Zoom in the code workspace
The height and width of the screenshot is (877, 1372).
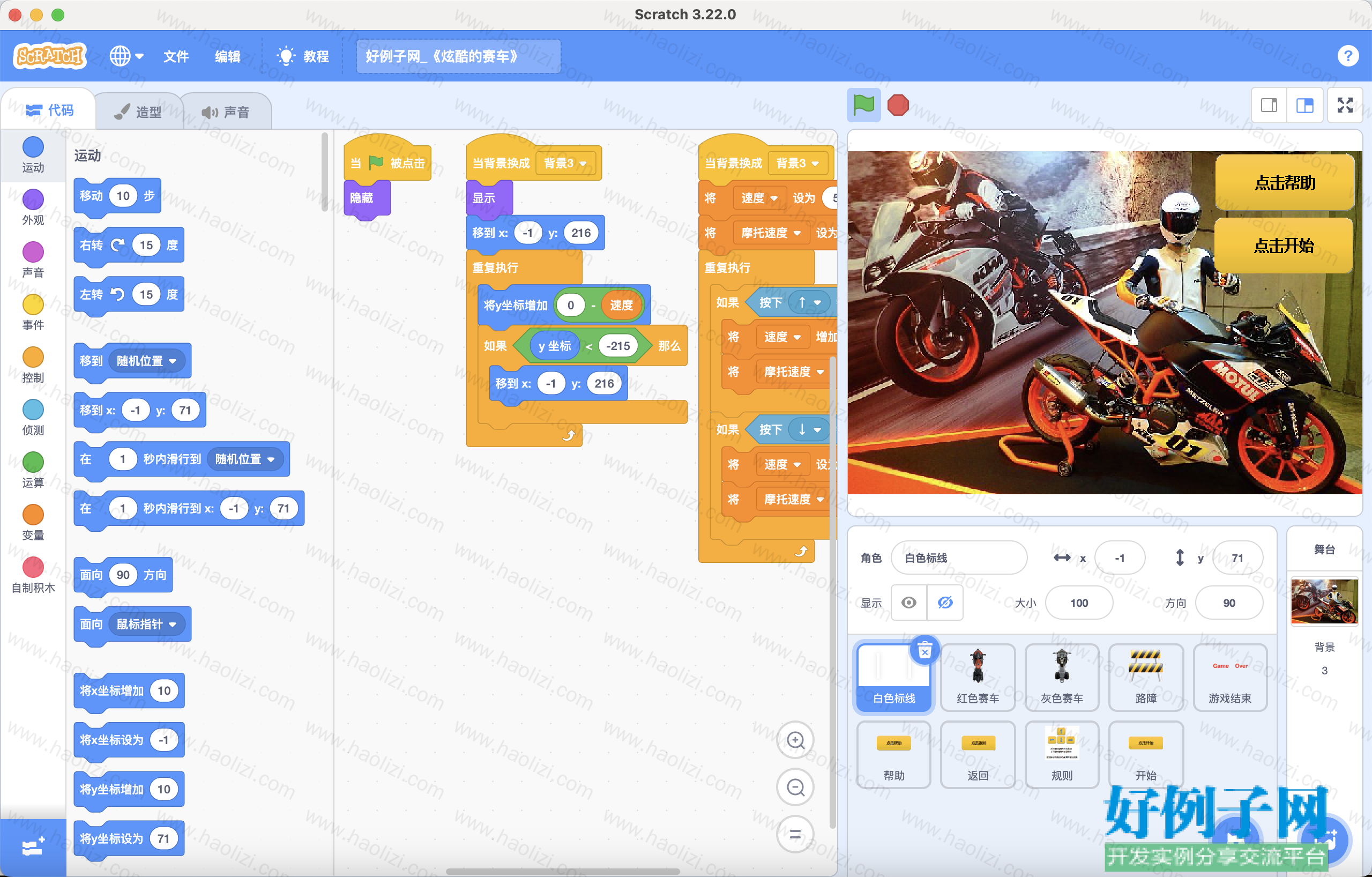(x=795, y=740)
